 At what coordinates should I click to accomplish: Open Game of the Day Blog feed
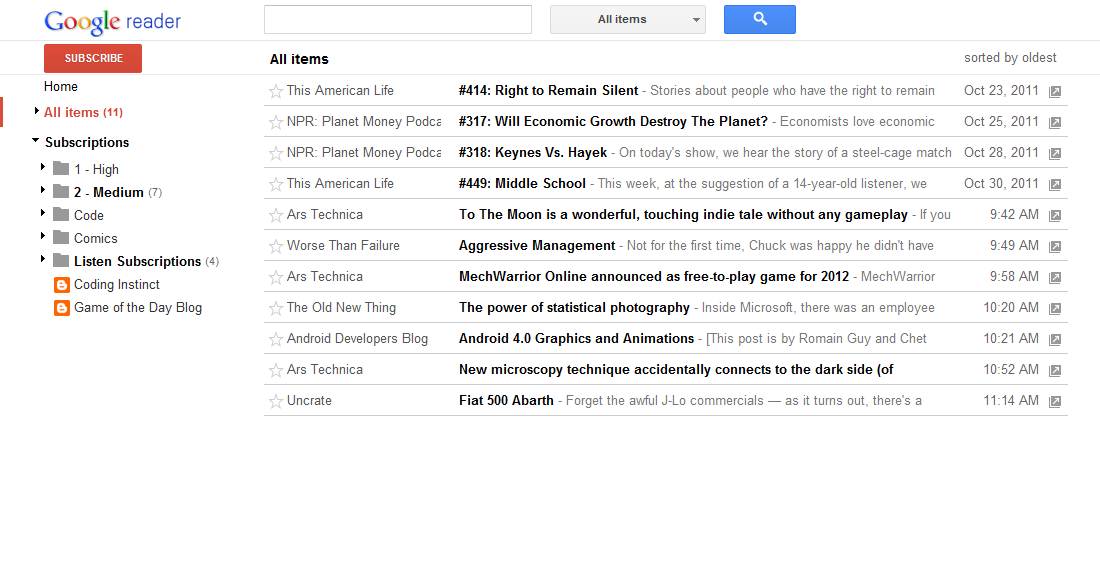pyautogui.click(x=128, y=308)
